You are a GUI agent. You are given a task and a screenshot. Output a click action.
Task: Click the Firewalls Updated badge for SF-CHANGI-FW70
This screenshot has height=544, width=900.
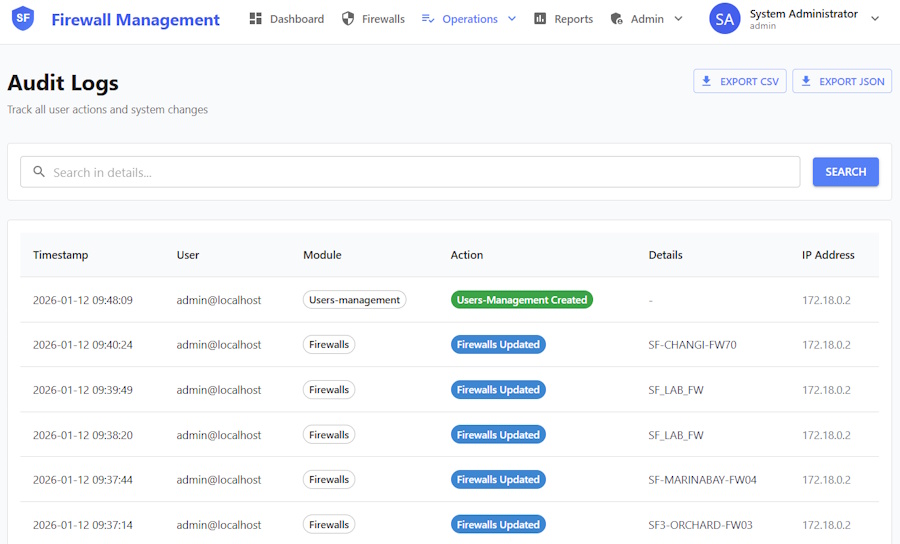coord(498,345)
